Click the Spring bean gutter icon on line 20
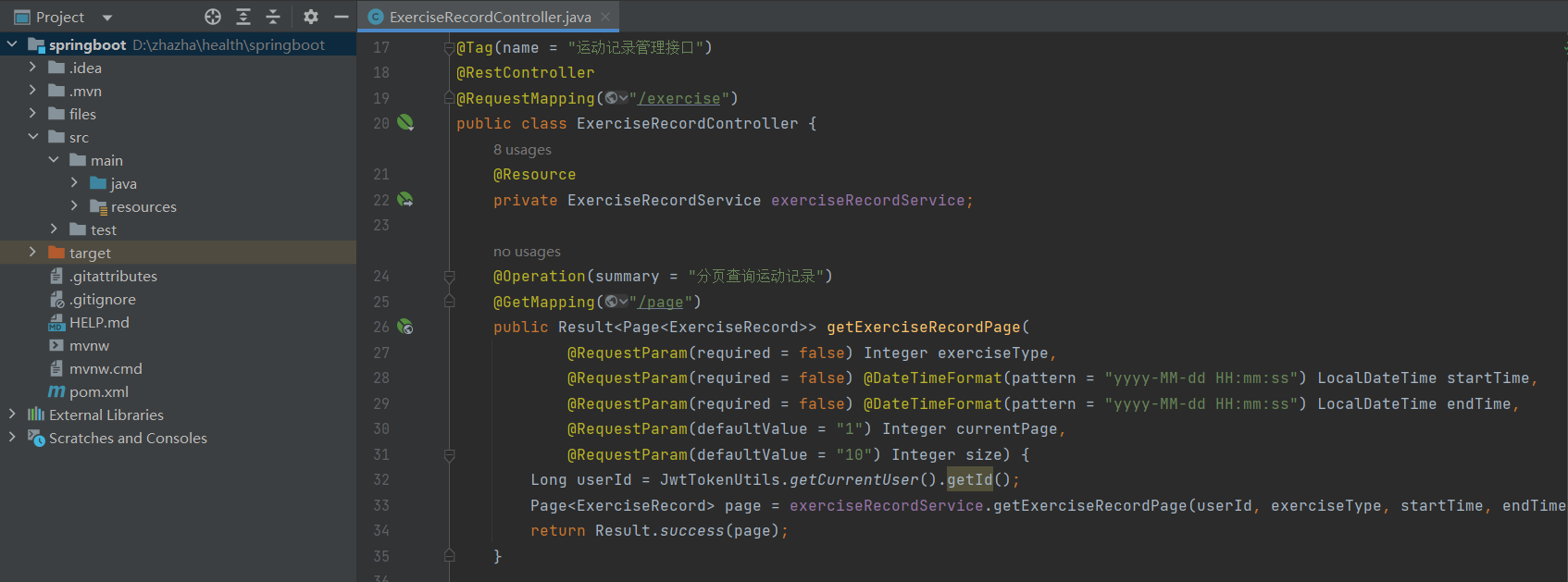Screen dimensions: 1568x582 point(405,122)
